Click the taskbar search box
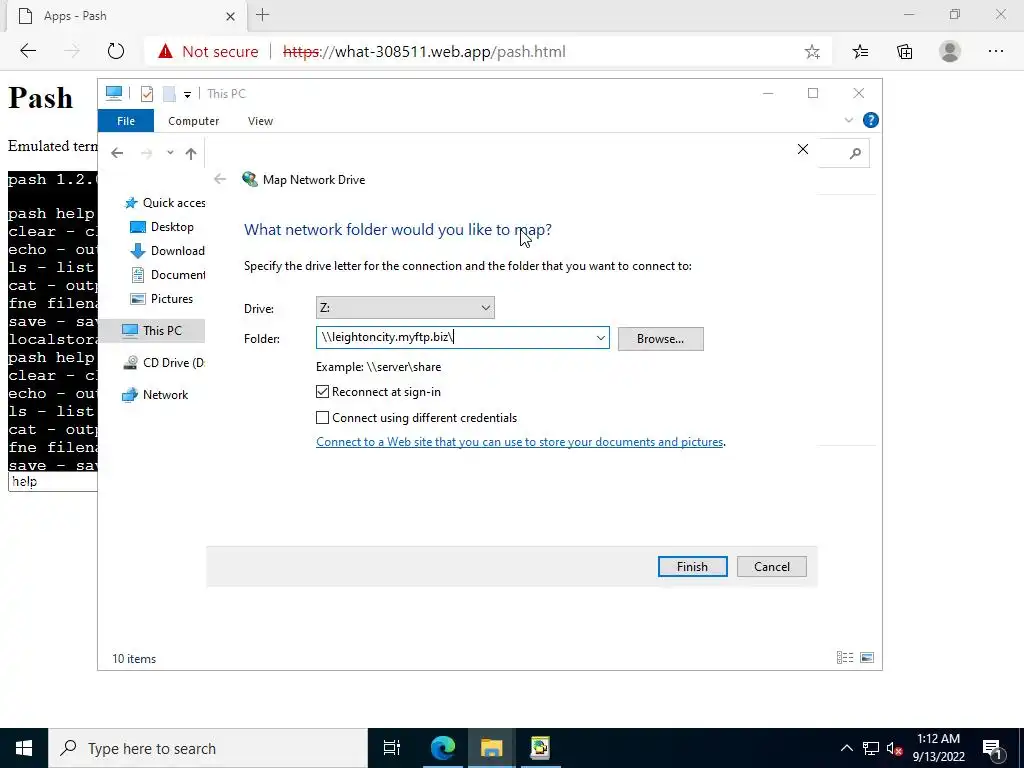The width and height of the screenshot is (1024, 768). [208, 748]
